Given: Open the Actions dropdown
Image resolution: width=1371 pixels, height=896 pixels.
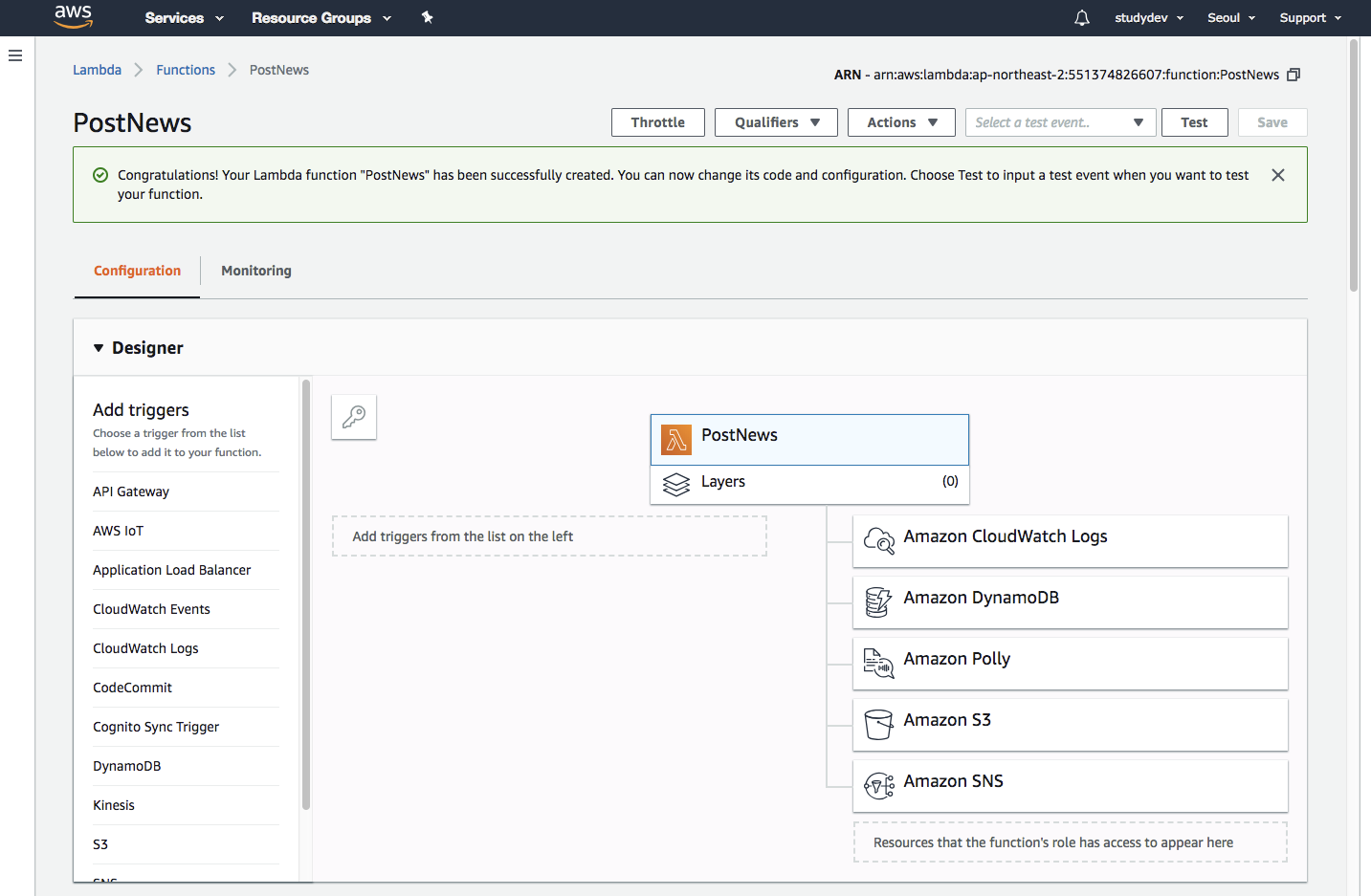Looking at the screenshot, I should tap(901, 122).
